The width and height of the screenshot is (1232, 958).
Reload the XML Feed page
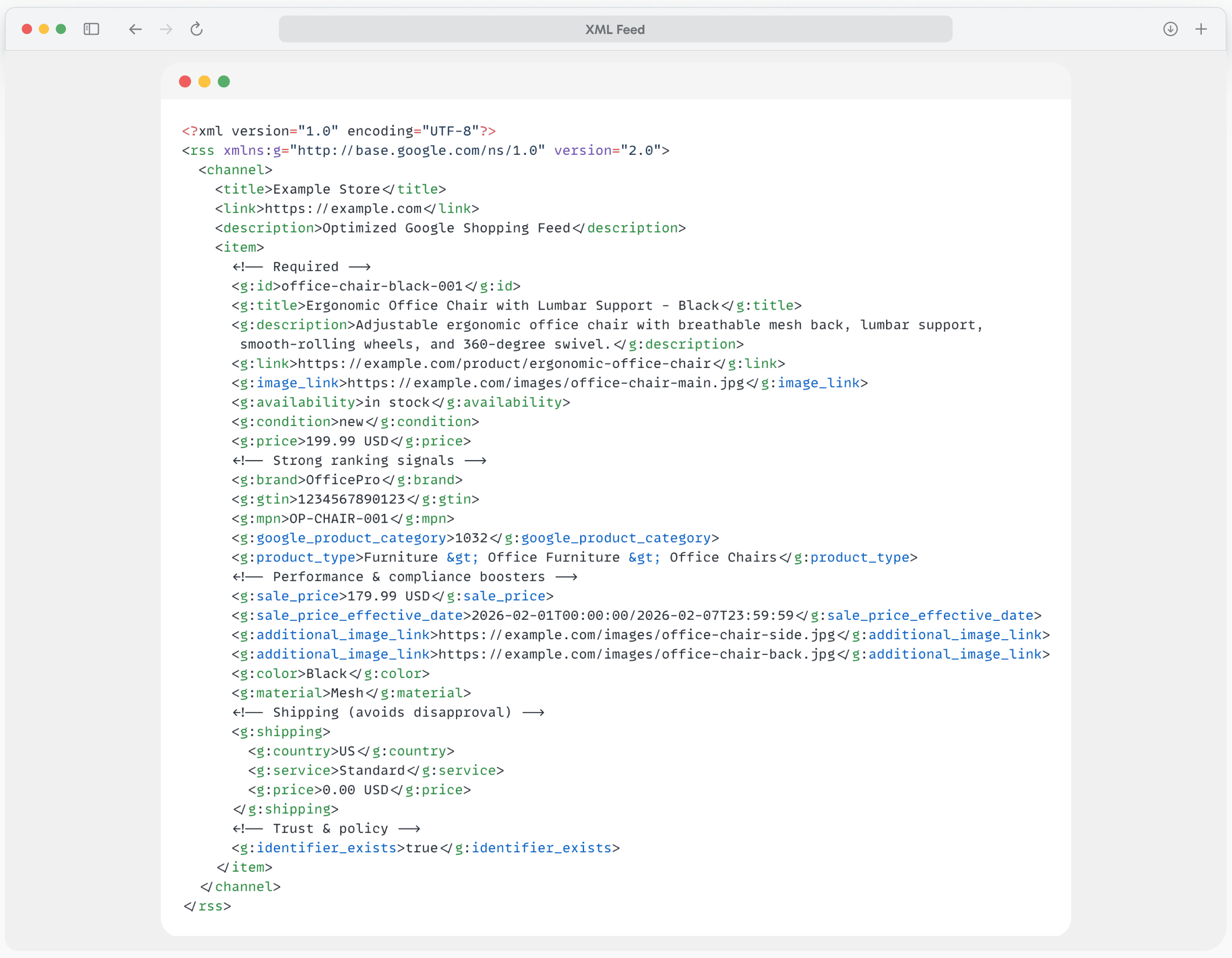pyautogui.click(x=196, y=29)
